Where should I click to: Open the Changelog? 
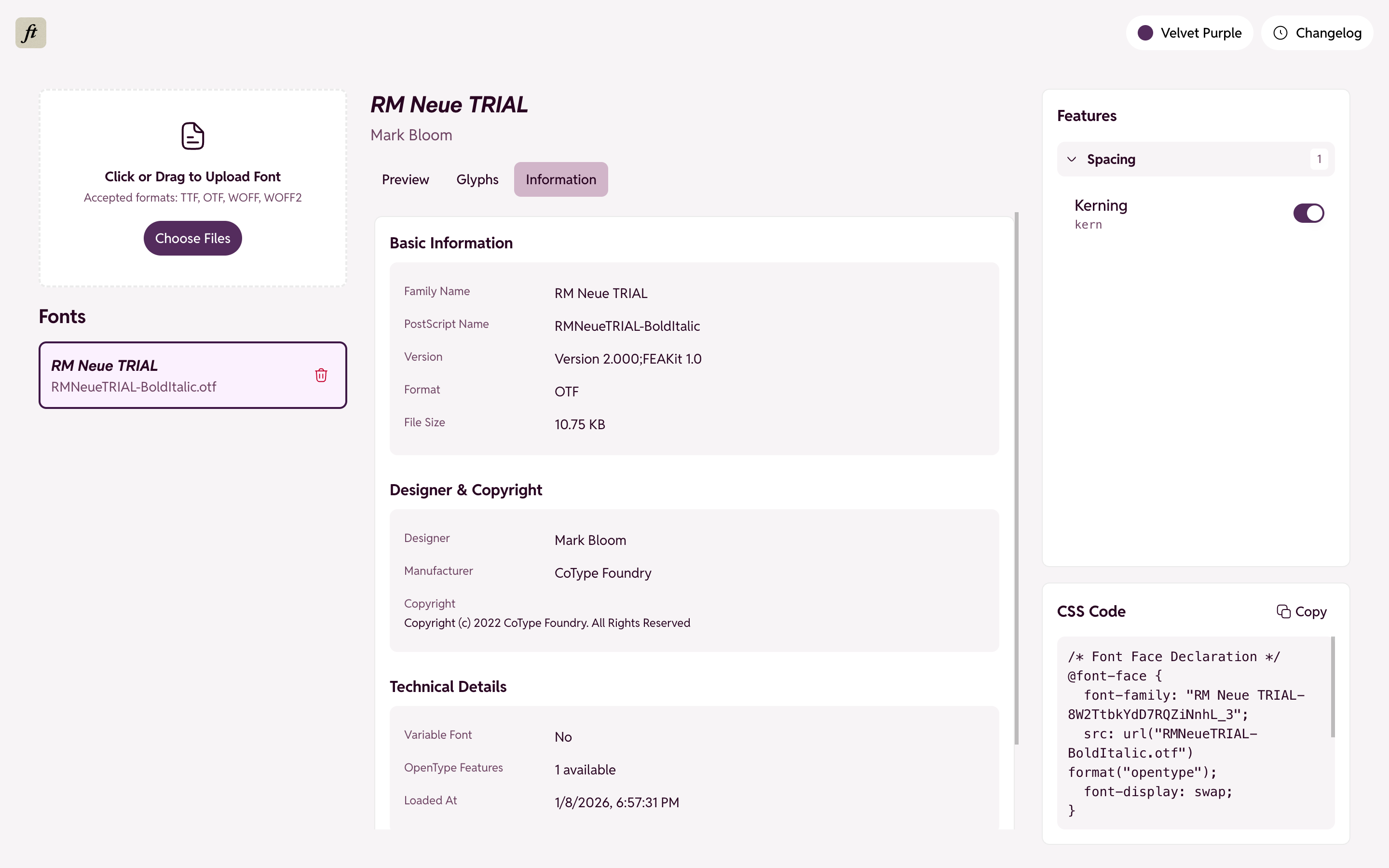(x=1318, y=33)
